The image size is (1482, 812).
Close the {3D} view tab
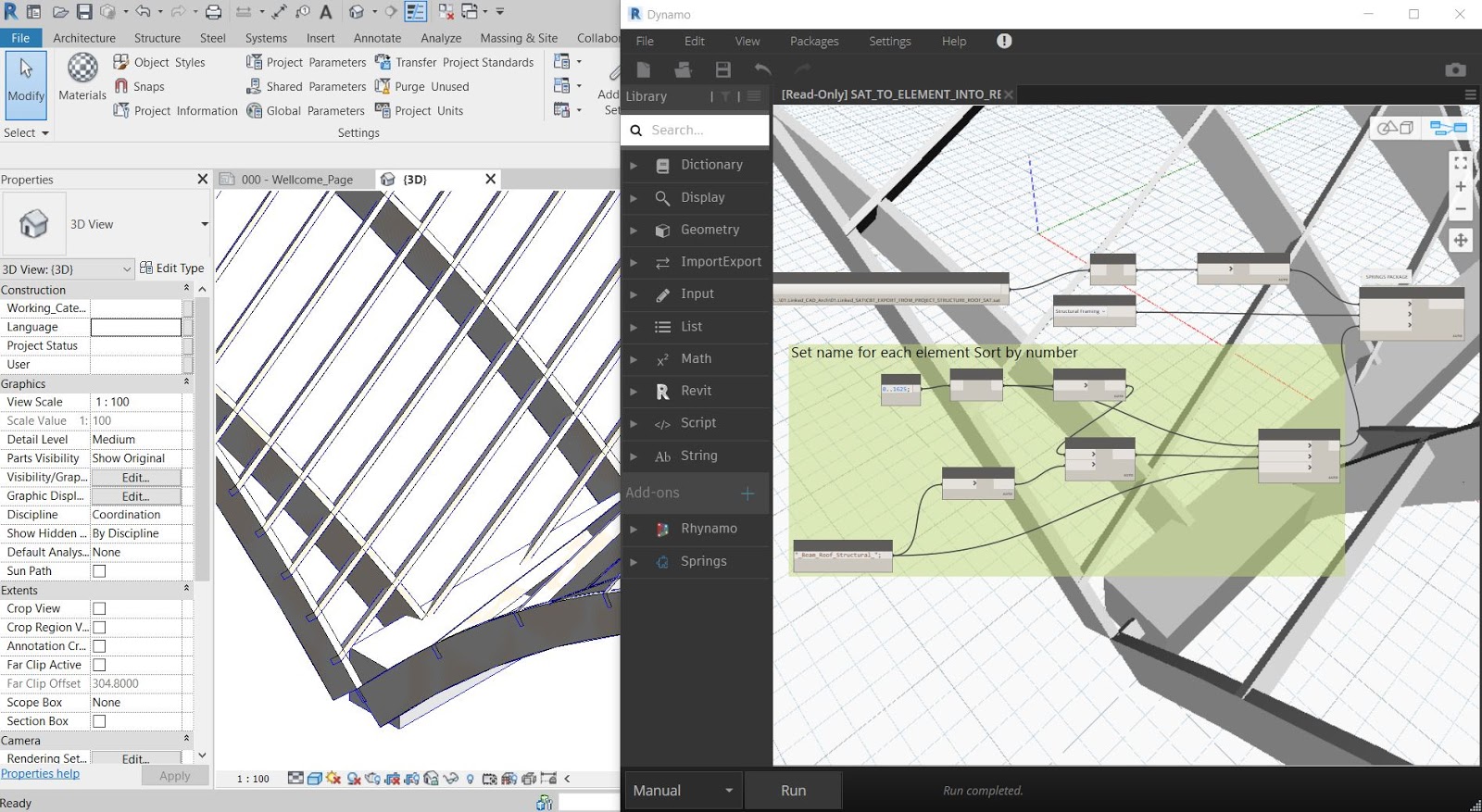coord(491,179)
